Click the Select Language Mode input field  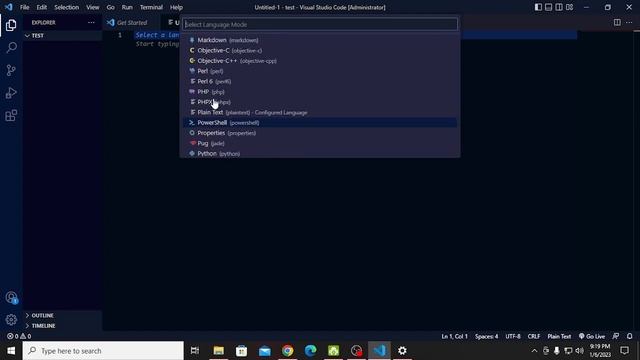pos(320,24)
